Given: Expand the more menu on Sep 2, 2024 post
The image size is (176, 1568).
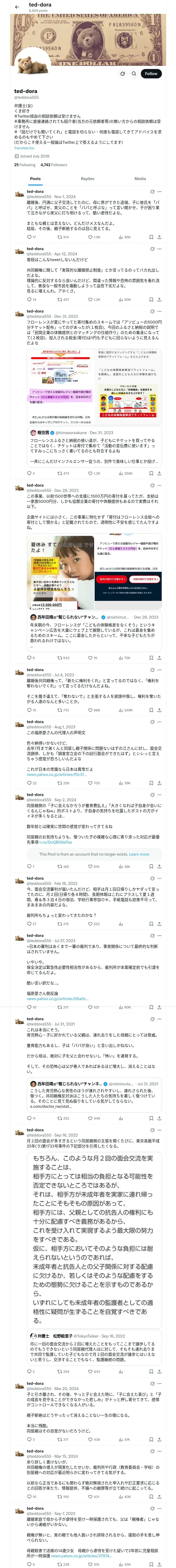Looking at the screenshot, I should [160, 794].
